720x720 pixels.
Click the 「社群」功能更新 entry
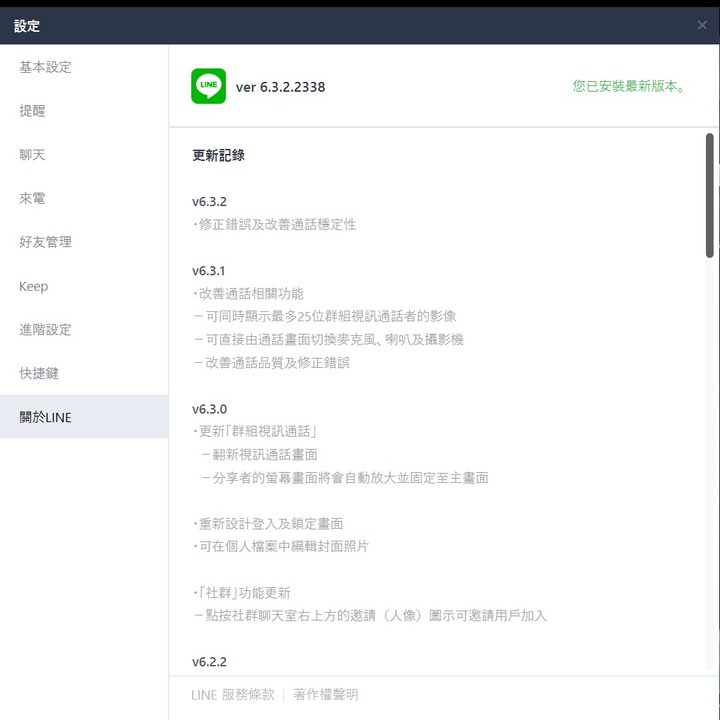242,593
